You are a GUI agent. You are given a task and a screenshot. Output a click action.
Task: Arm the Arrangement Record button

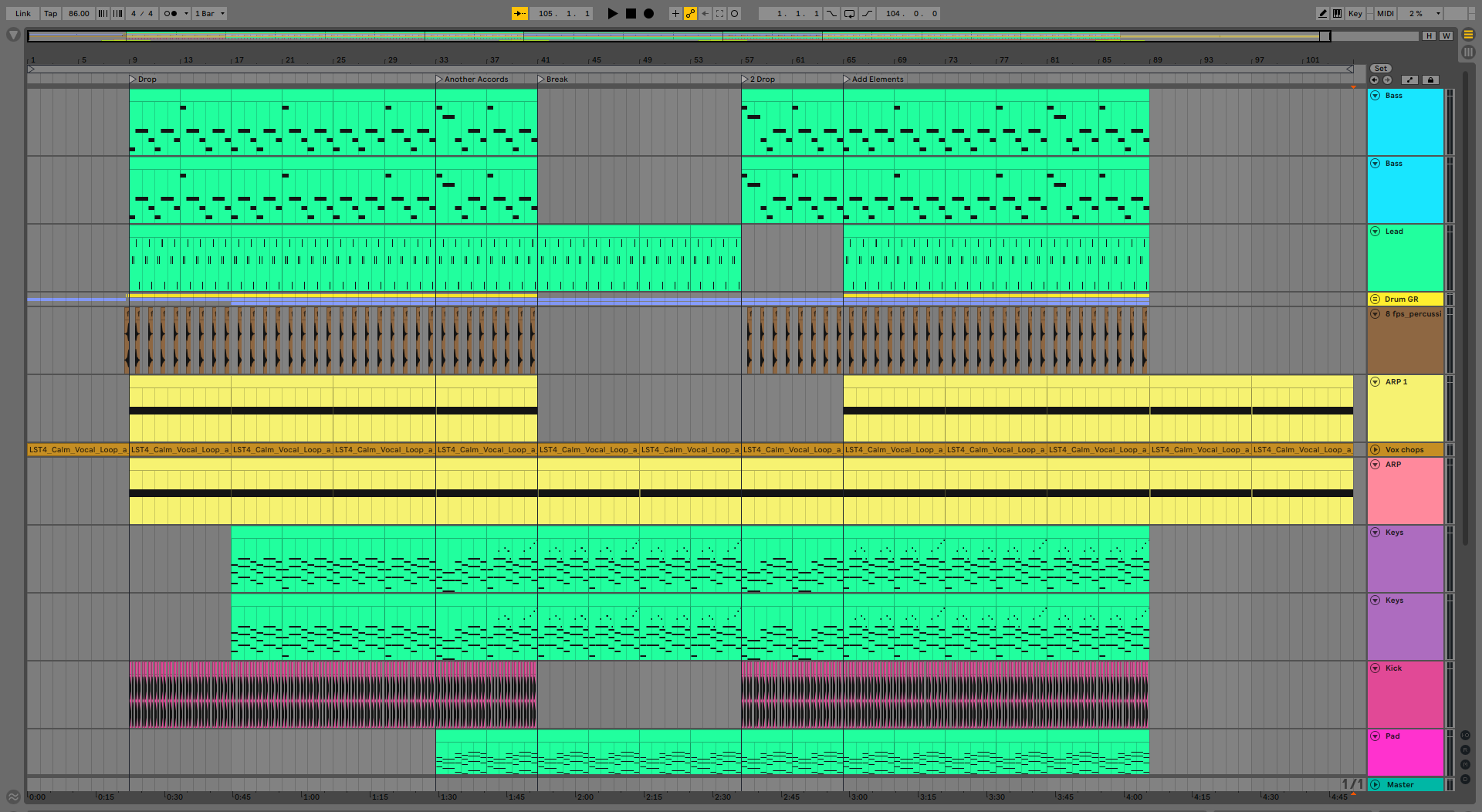click(649, 13)
